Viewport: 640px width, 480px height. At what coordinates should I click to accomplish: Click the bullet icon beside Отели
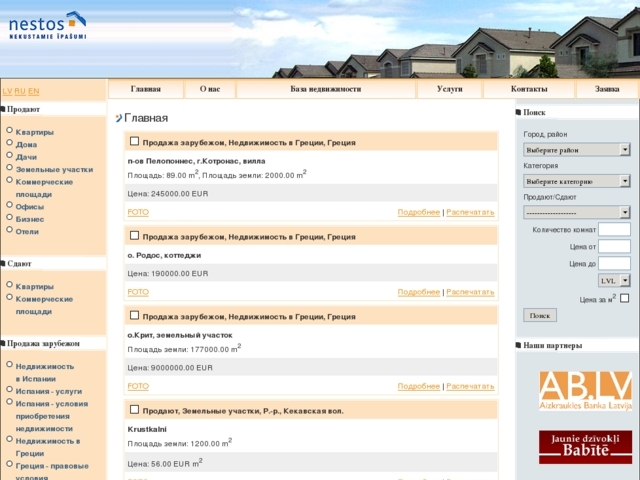(x=10, y=230)
